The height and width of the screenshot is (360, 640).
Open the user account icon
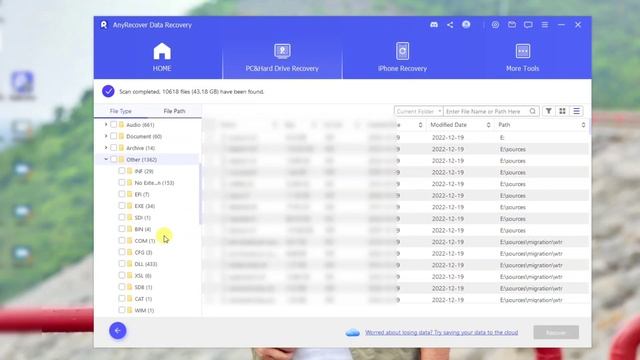(x=466, y=24)
